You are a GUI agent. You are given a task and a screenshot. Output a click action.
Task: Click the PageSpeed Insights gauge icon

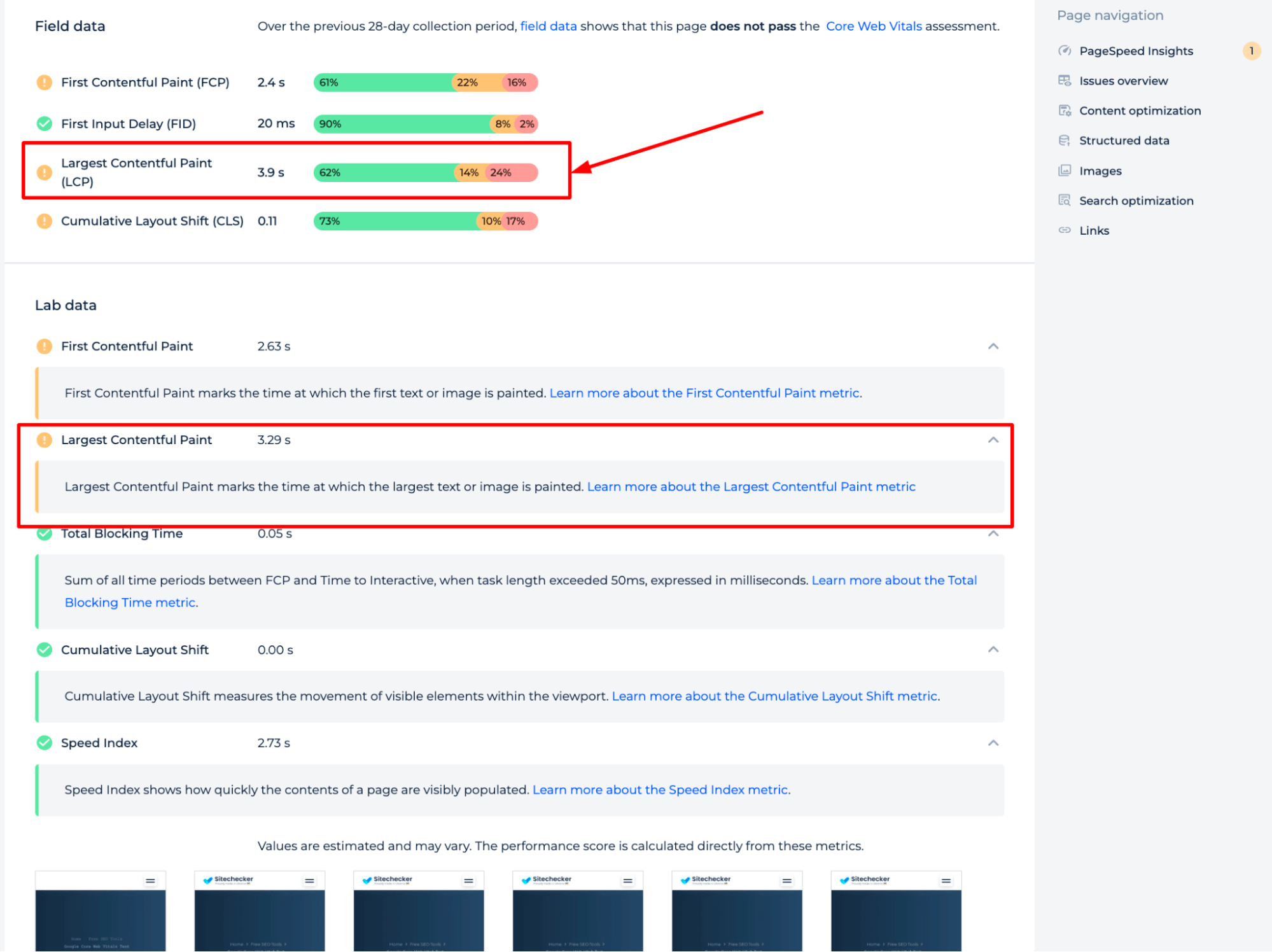1064,51
